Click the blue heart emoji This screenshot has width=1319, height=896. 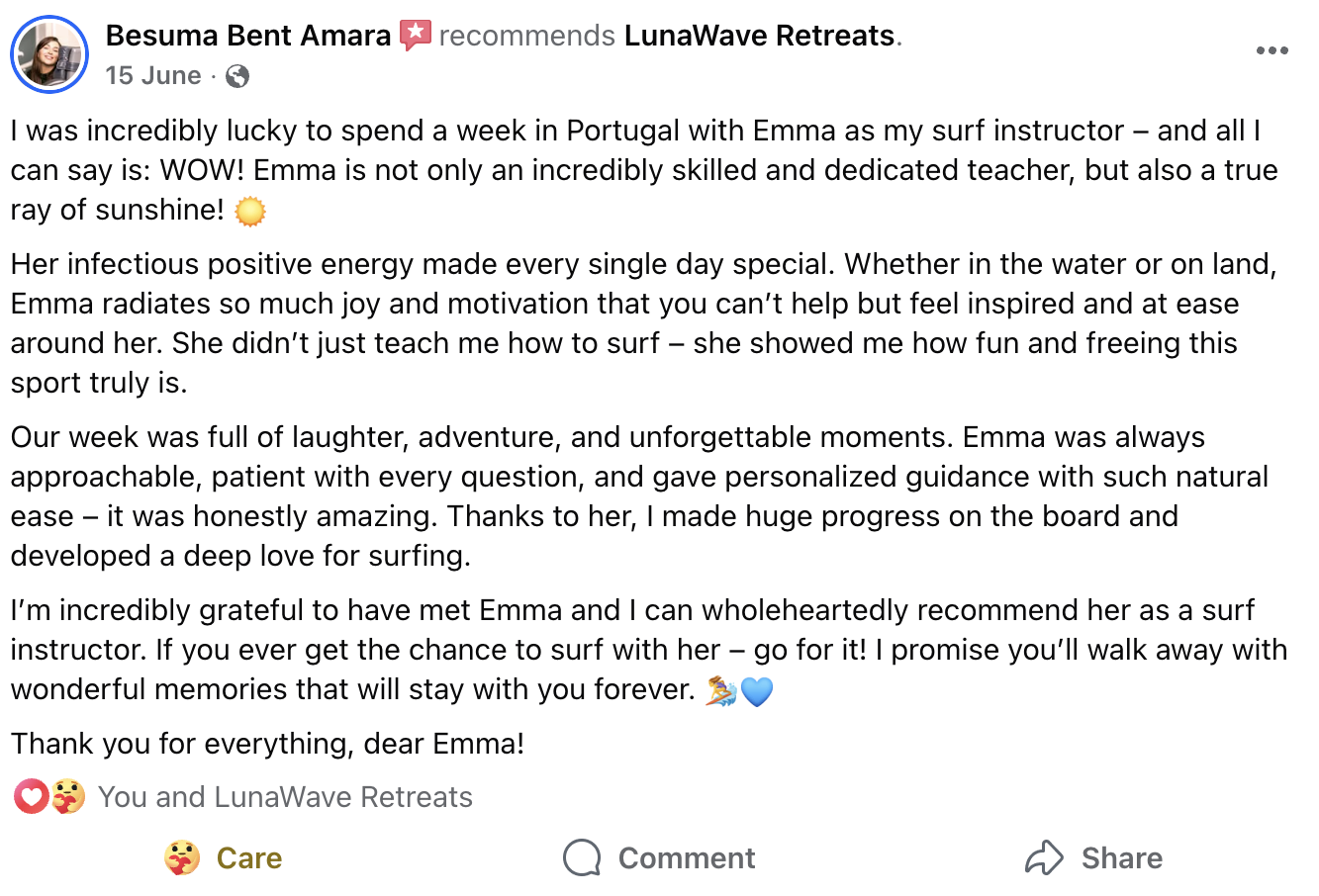[757, 691]
